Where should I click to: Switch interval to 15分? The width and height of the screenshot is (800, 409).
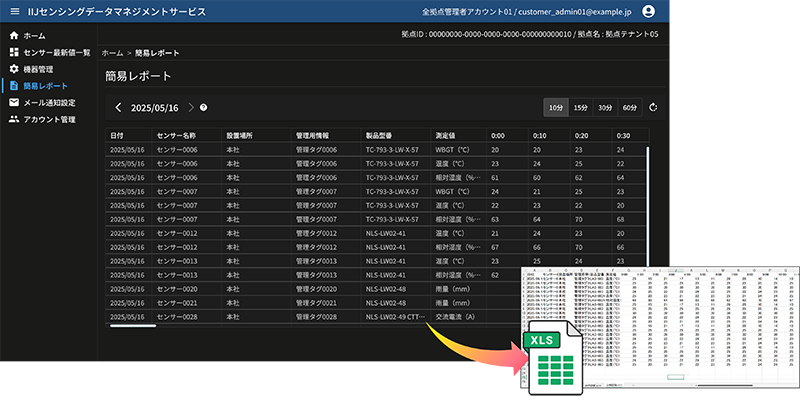(580, 107)
